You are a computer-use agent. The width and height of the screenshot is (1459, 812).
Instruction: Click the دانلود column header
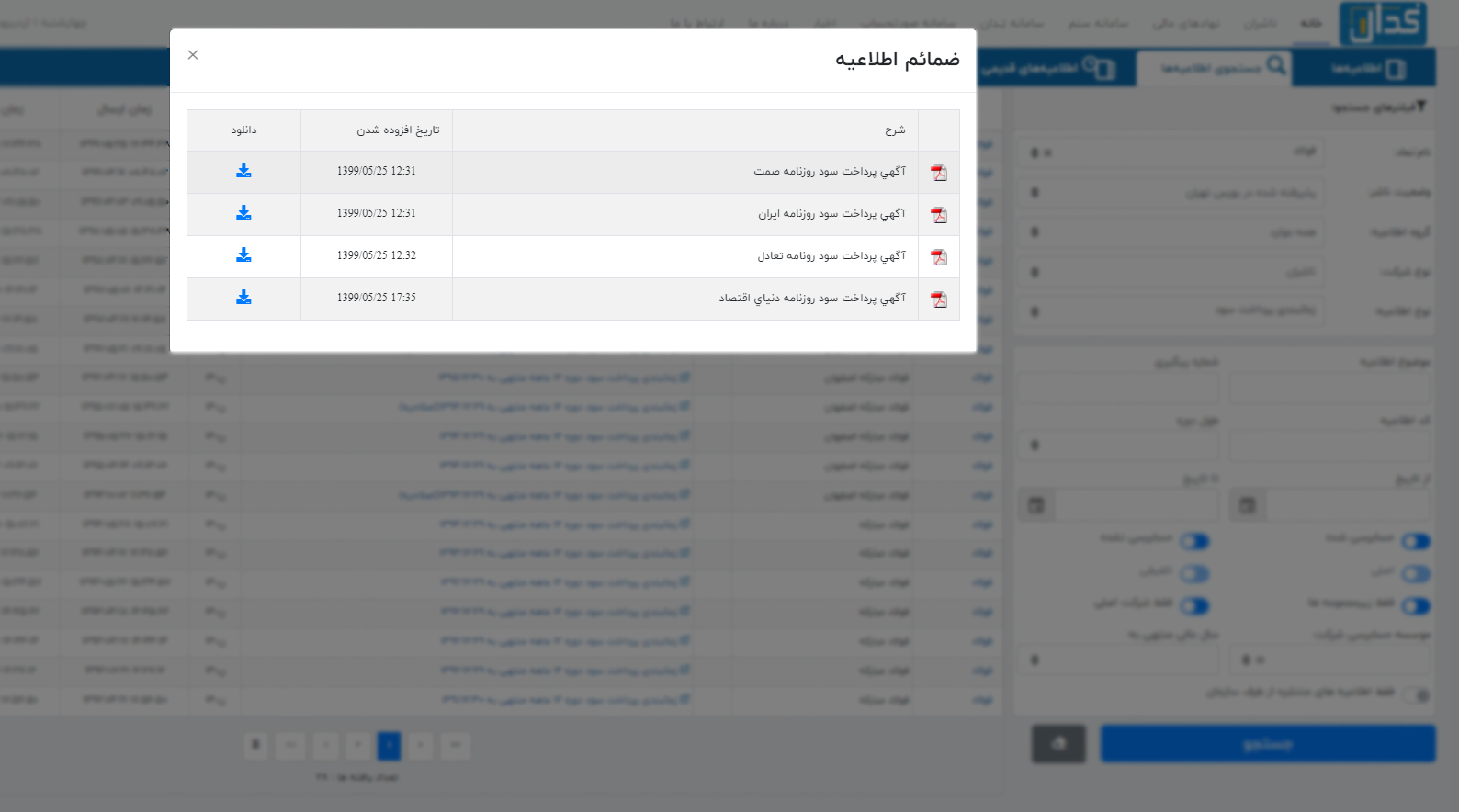pyautogui.click(x=243, y=130)
